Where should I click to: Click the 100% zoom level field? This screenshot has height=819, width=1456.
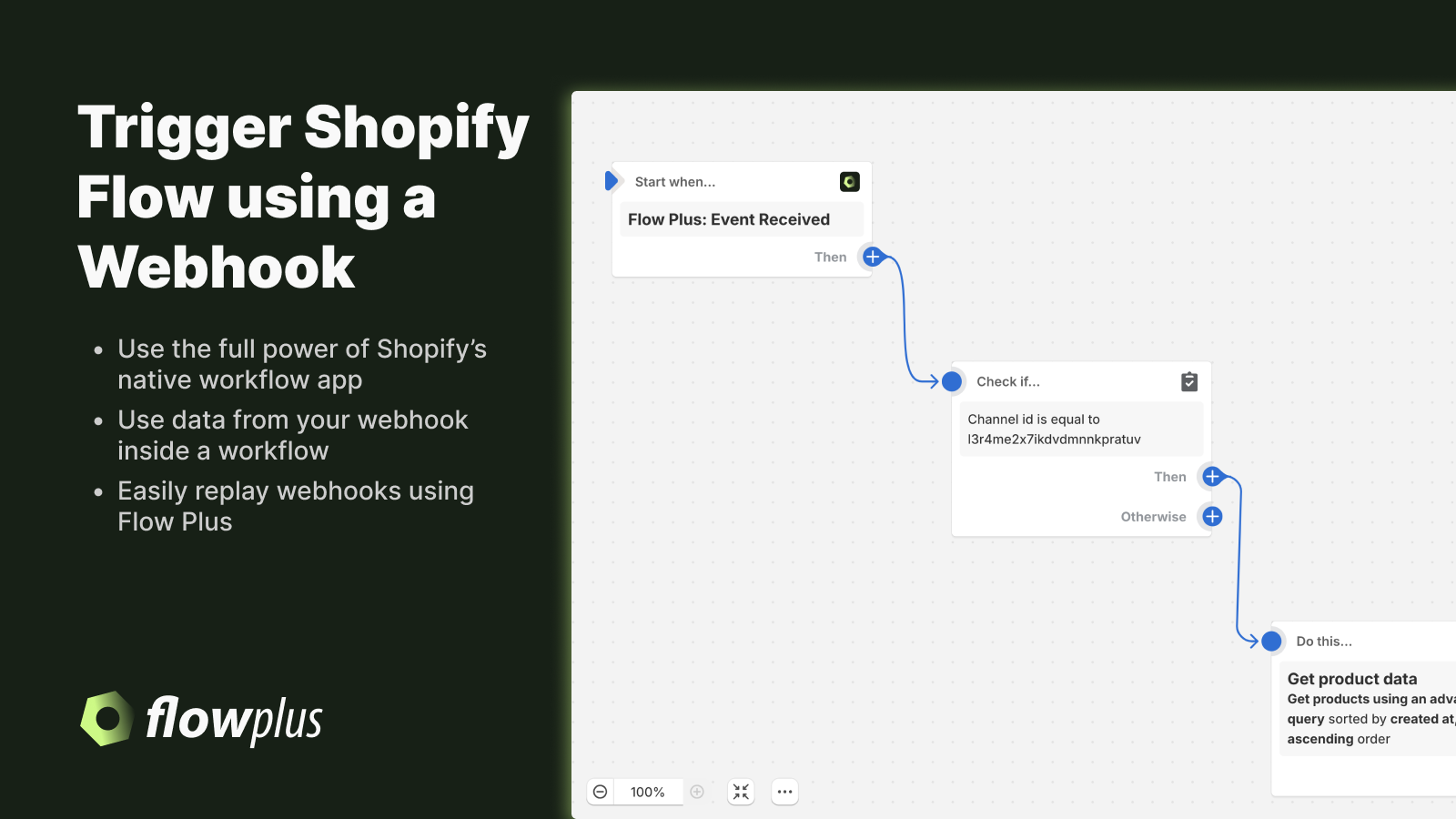(x=646, y=792)
